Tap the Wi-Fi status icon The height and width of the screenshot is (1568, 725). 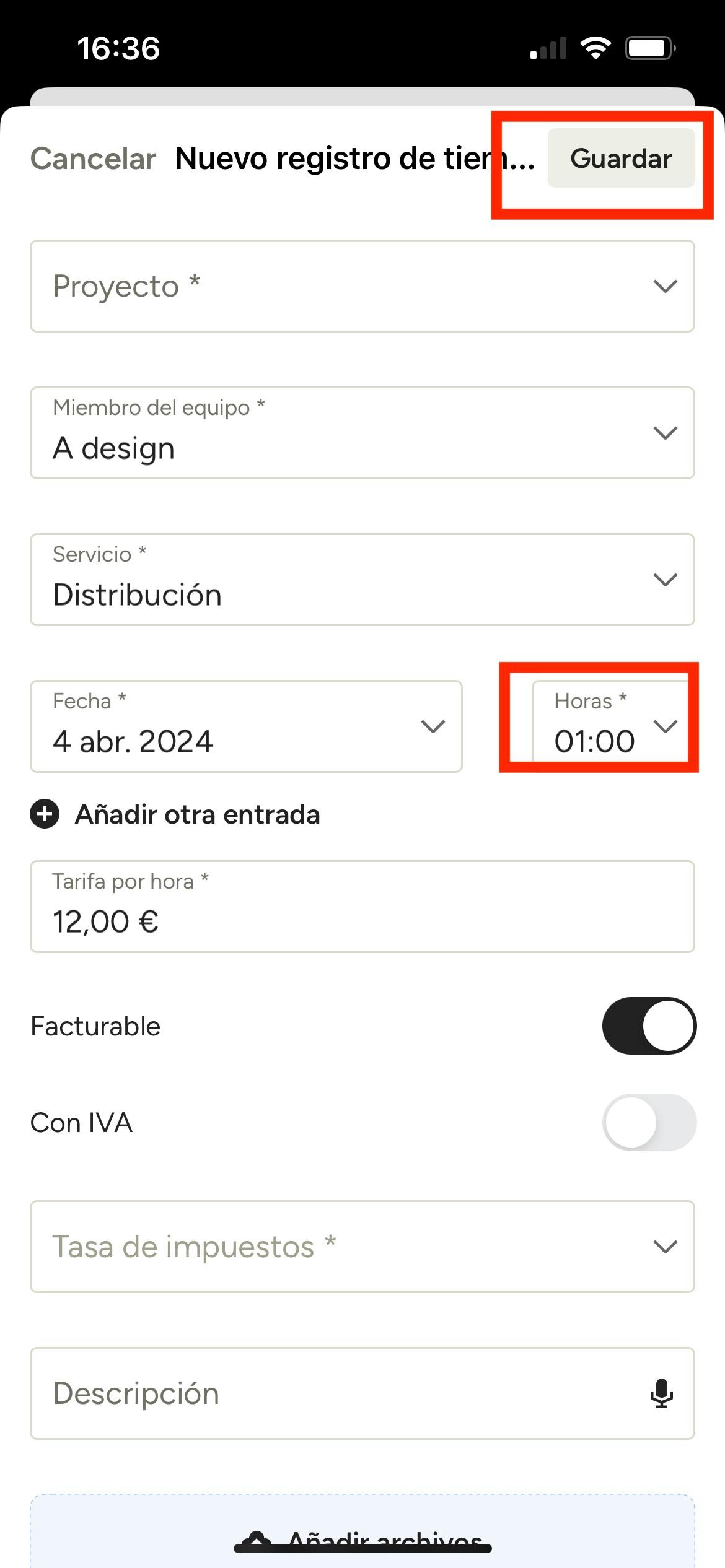click(595, 48)
